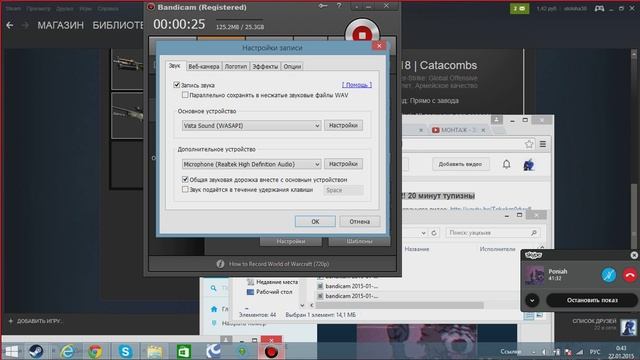
Task: Open YouTube account avatar
Action: (x=529, y=164)
